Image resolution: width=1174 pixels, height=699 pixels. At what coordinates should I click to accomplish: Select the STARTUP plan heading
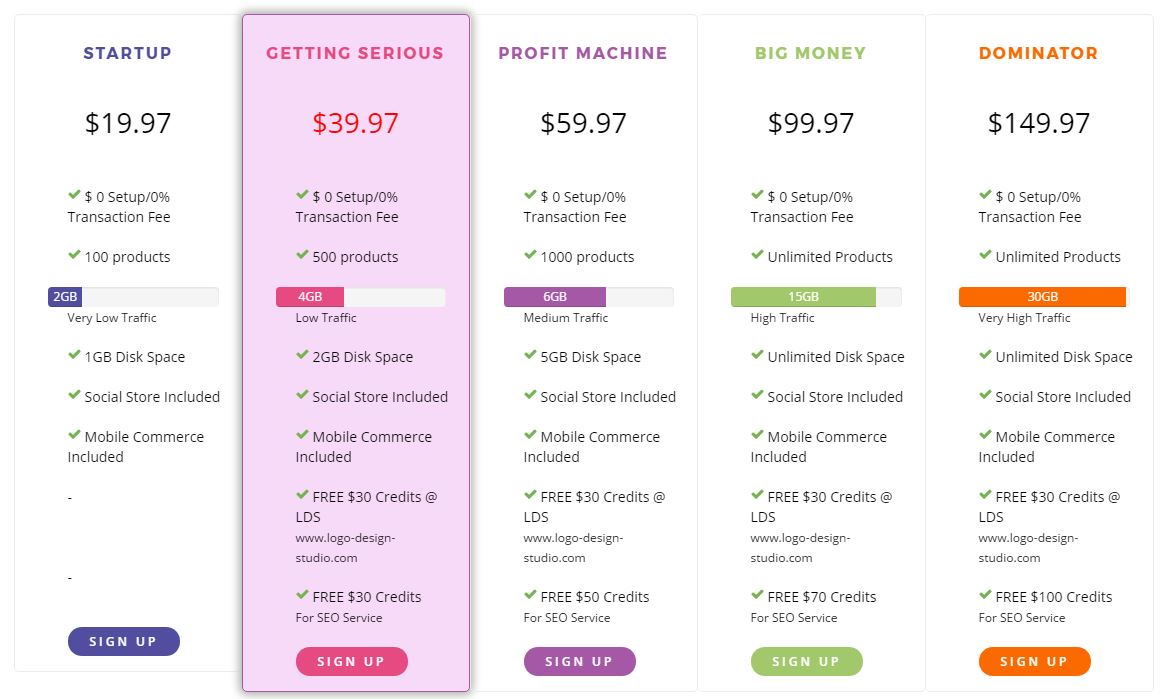tap(127, 53)
